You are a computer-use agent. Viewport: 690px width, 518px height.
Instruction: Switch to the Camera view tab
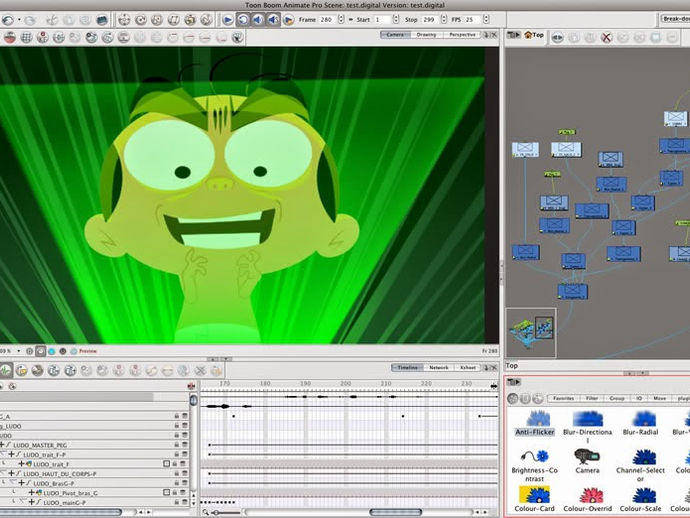pyautogui.click(x=395, y=35)
